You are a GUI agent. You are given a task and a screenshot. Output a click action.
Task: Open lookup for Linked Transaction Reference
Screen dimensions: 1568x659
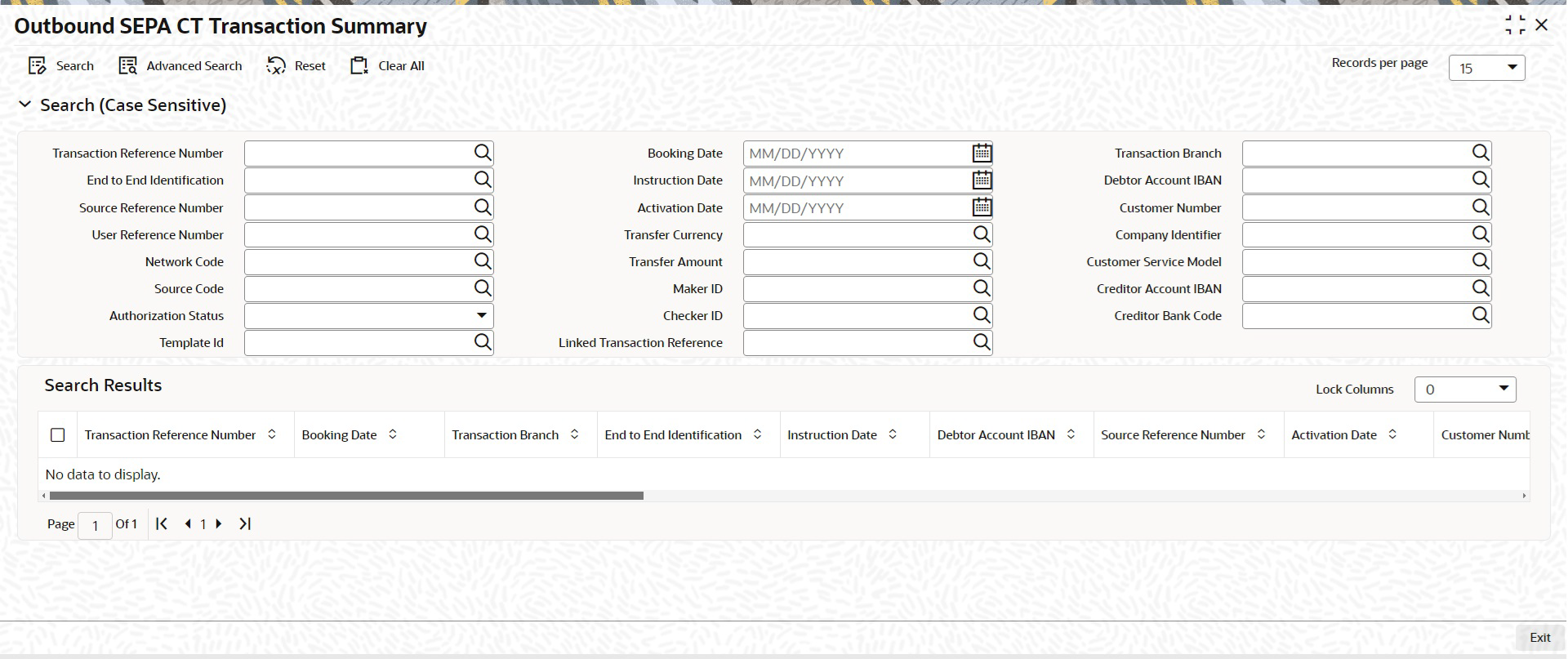(x=982, y=342)
